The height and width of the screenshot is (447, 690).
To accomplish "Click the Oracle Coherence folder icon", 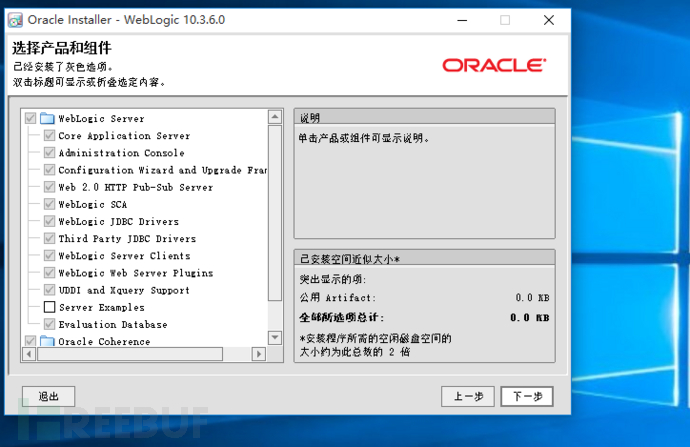I will pyautogui.click(x=47, y=341).
